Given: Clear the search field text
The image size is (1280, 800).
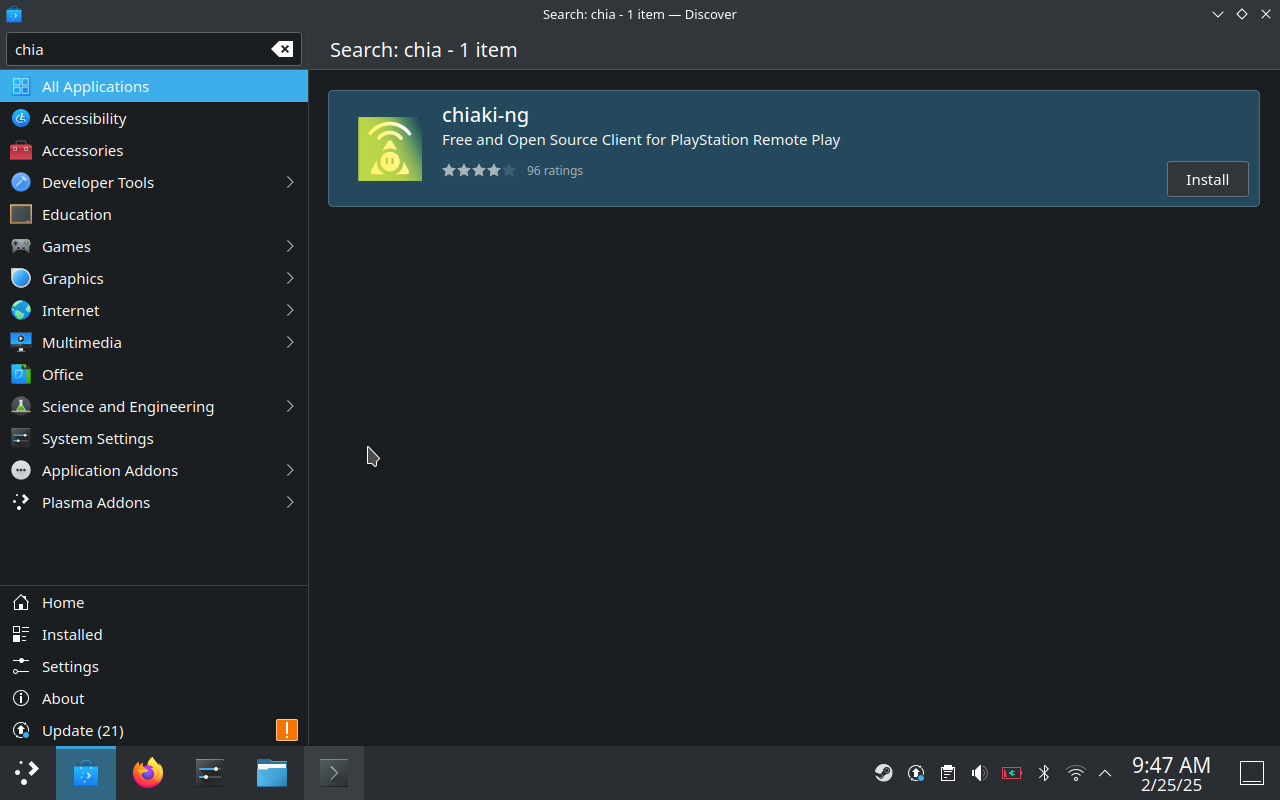Looking at the screenshot, I should pos(282,49).
